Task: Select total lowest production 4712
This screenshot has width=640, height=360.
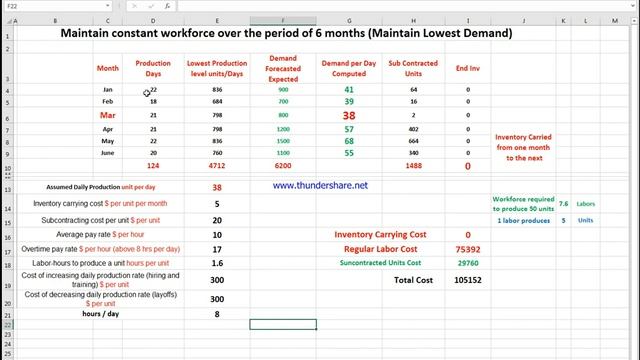Action: pos(217,165)
